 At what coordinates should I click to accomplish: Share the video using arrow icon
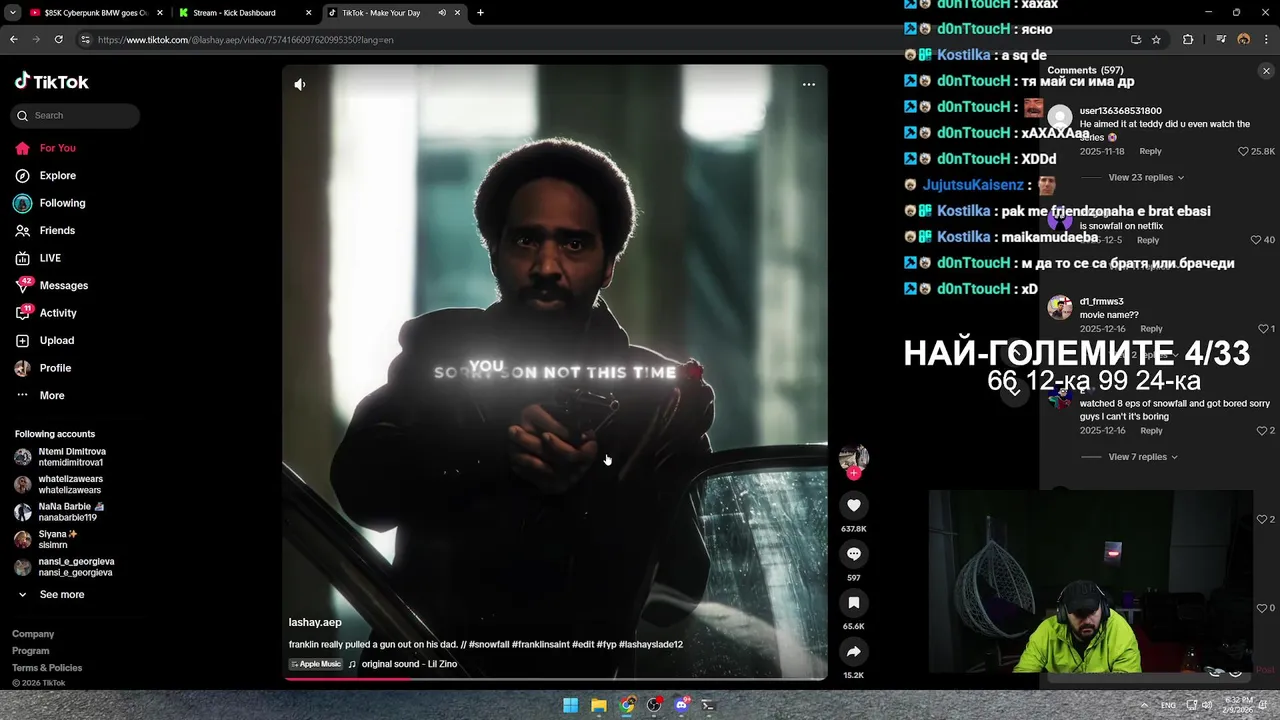tap(854, 651)
